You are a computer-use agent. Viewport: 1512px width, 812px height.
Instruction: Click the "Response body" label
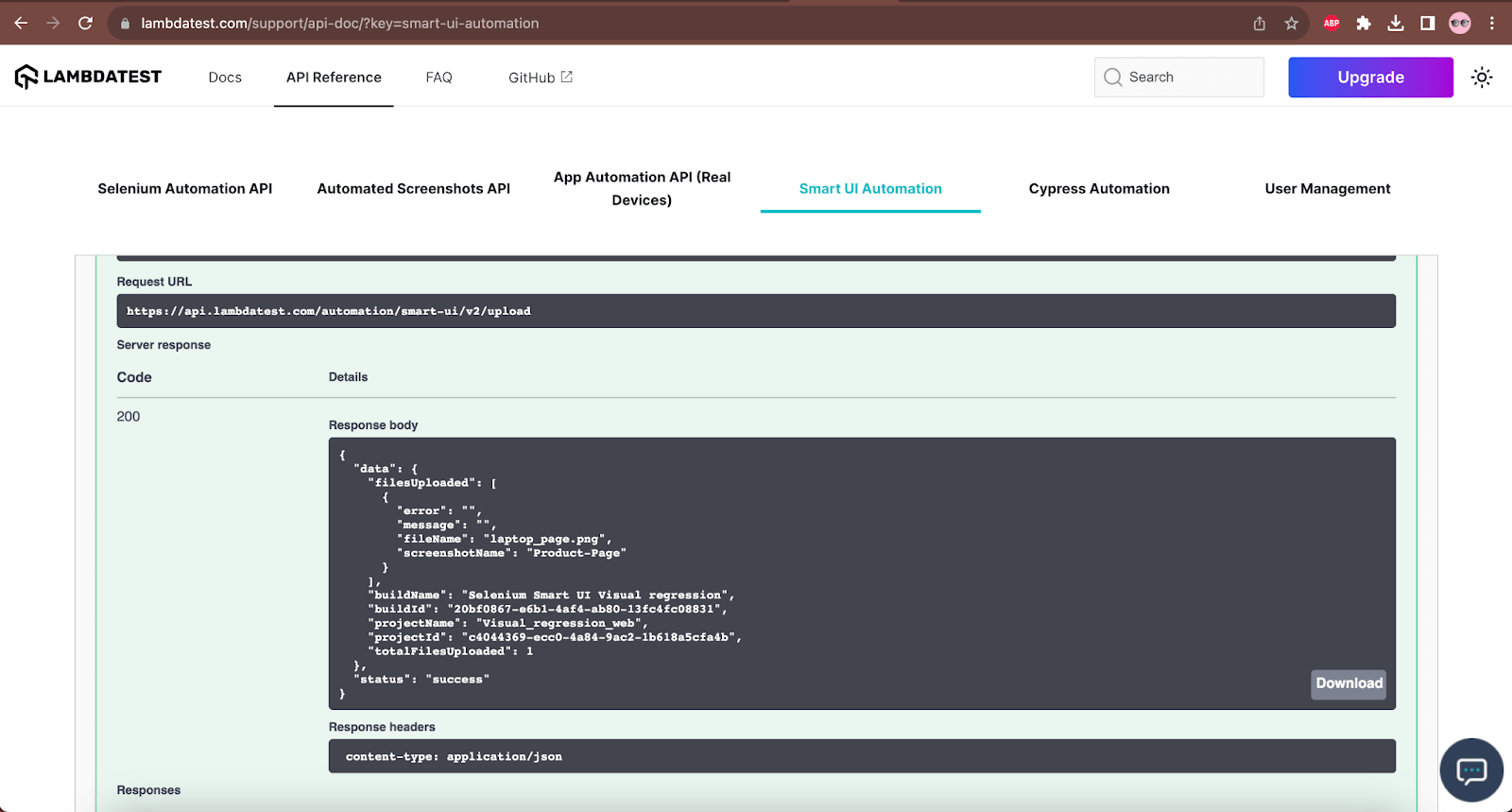pos(373,425)
